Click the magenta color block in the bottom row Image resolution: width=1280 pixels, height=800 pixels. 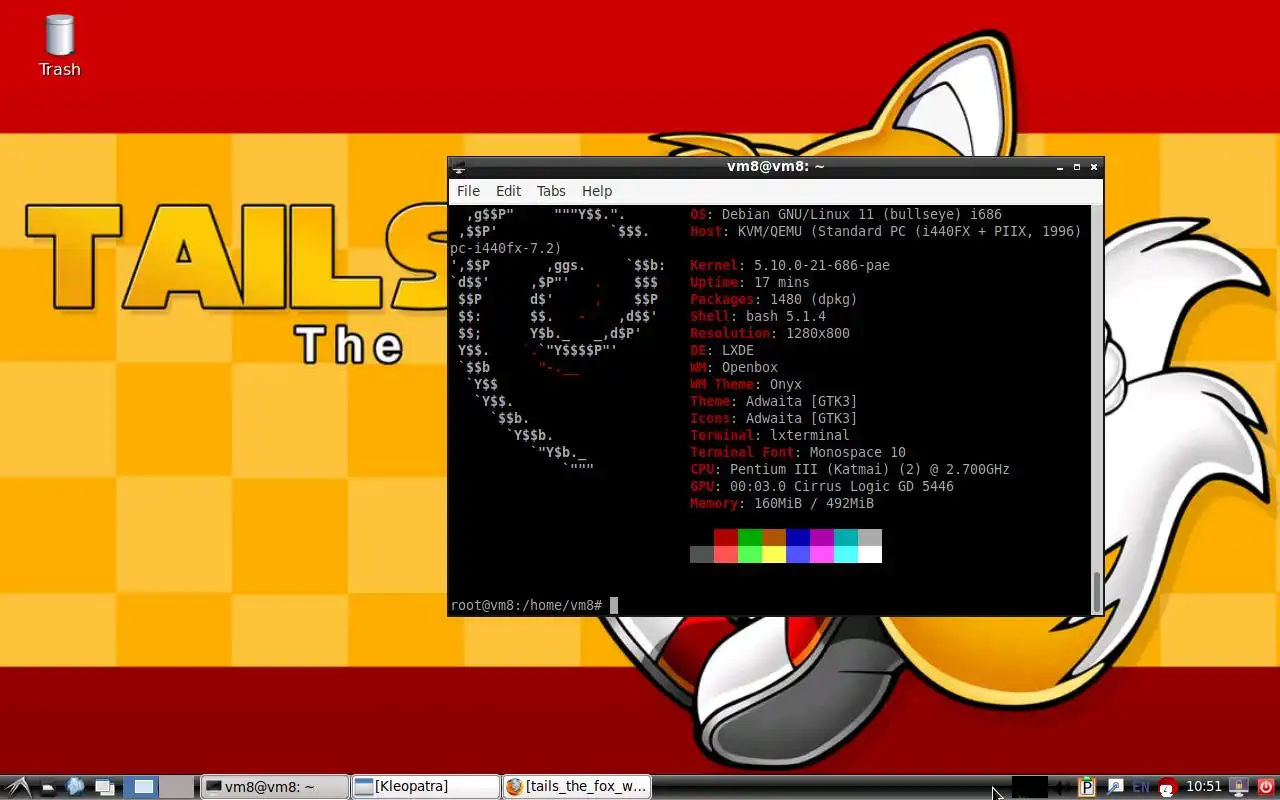click(822, 555)
